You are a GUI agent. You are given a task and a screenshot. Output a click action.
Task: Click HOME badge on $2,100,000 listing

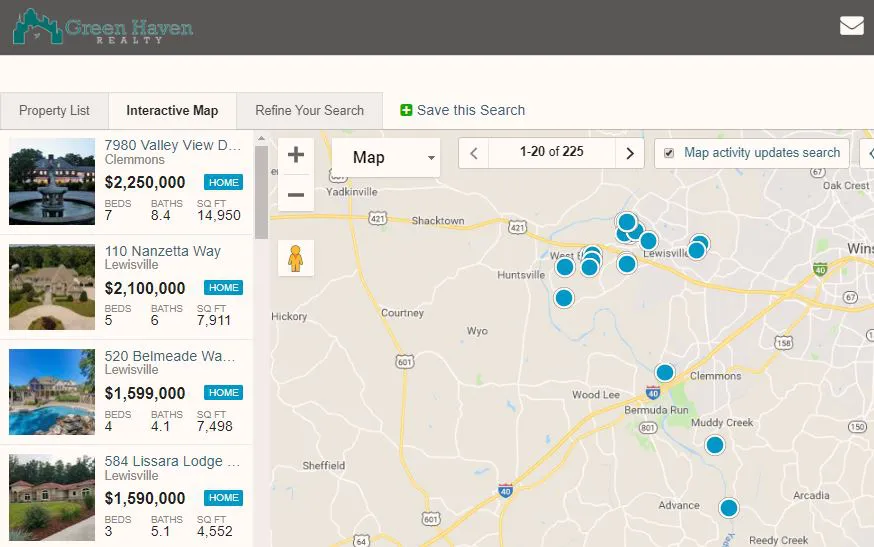coord(224,288)
